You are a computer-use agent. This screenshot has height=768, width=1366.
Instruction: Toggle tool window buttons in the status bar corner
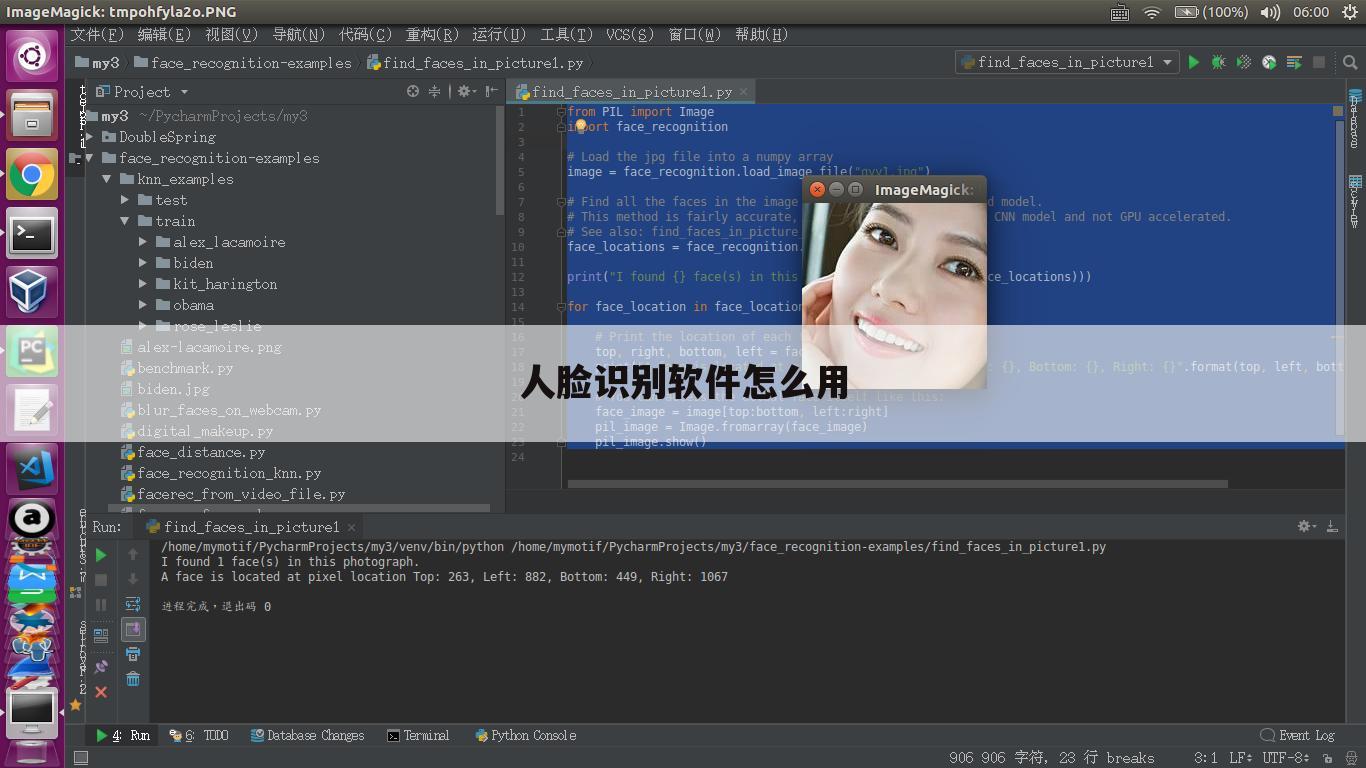81,757
